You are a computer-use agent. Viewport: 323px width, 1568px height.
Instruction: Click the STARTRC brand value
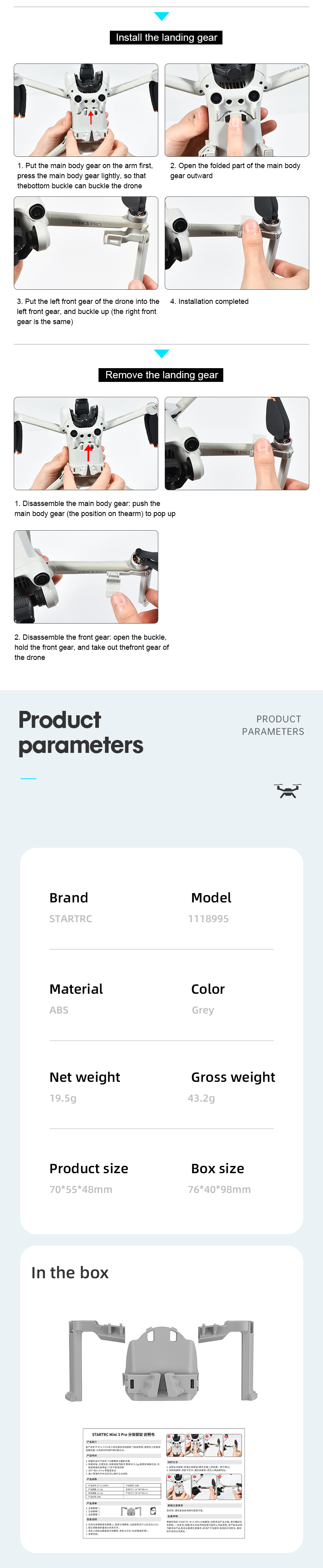click(x=71, y=919)
